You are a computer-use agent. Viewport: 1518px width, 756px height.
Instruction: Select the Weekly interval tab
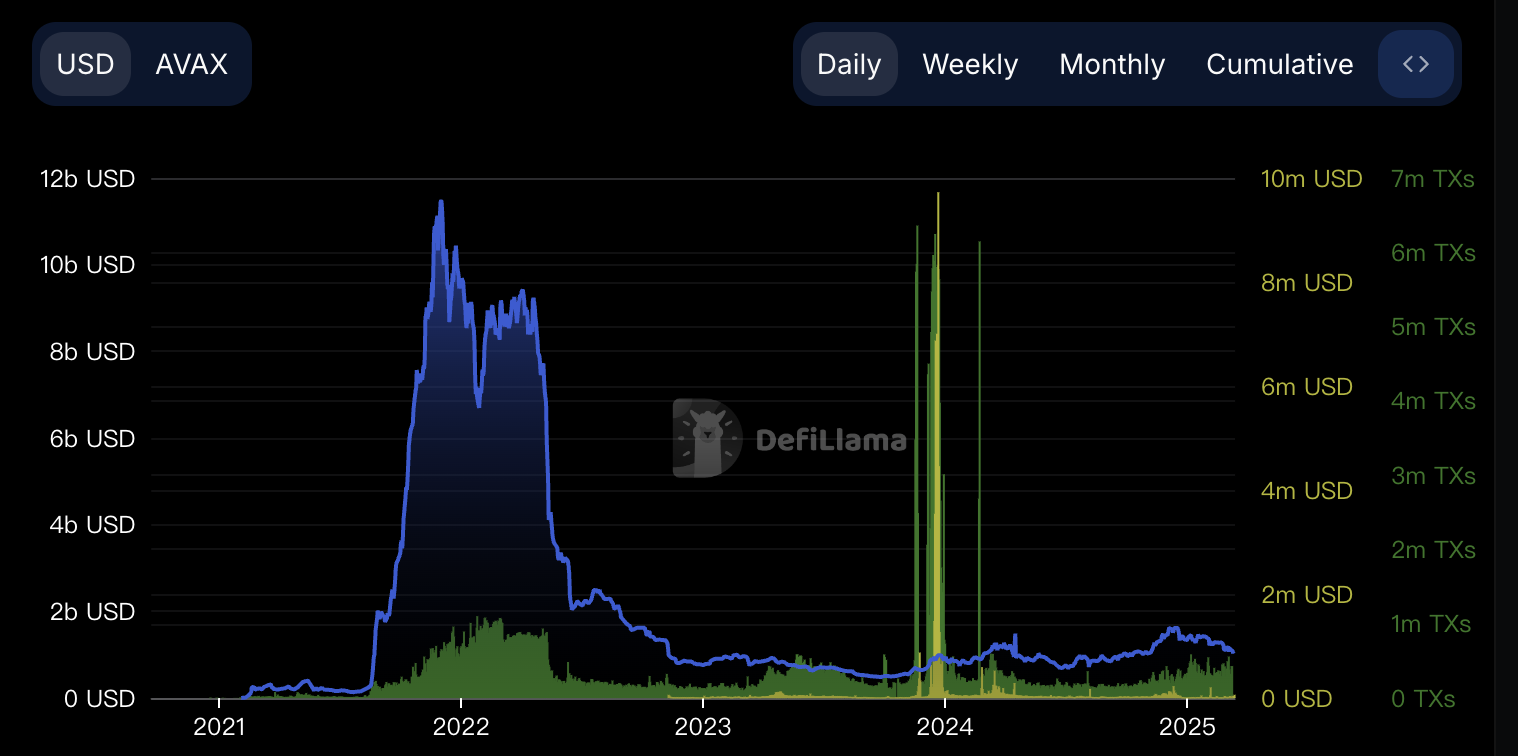pos(969,64)
